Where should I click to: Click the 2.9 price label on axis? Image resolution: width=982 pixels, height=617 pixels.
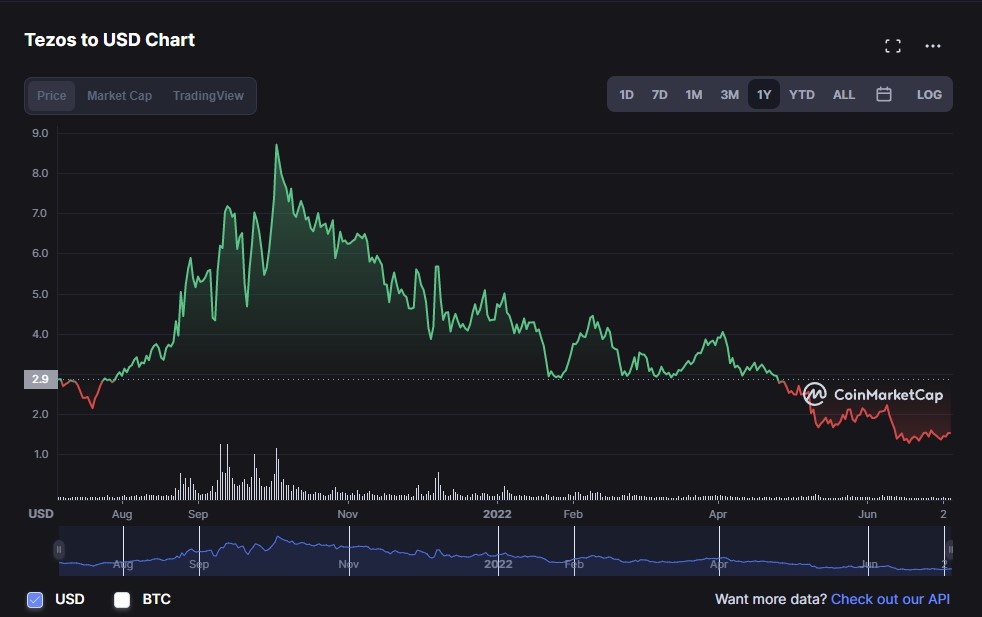[x=41, y=380]
